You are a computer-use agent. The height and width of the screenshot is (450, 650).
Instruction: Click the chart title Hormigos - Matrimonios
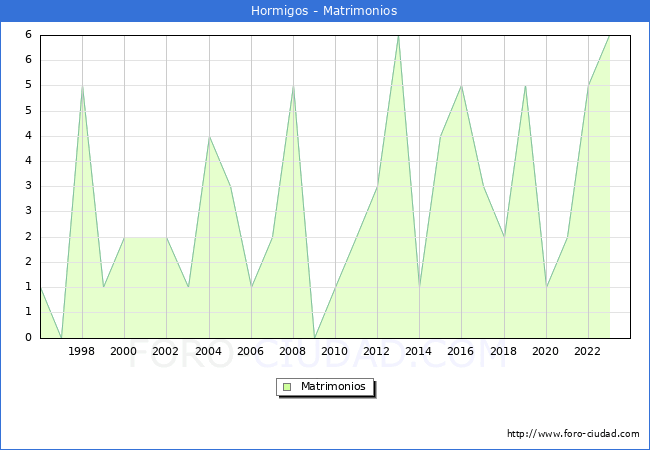(x=324, y=10)
